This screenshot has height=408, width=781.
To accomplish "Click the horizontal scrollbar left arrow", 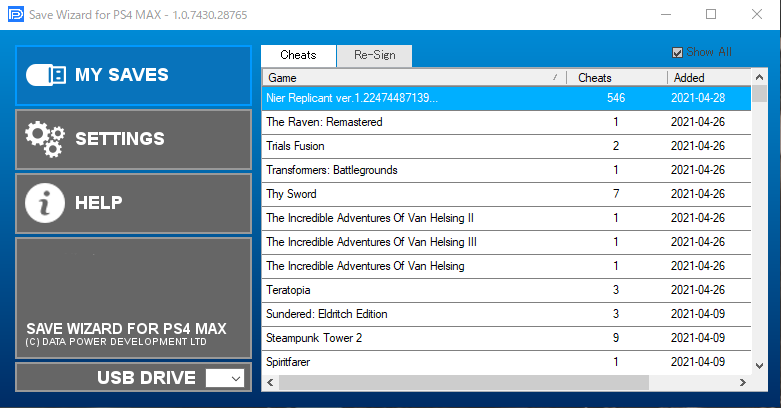I will pos(270,383).
